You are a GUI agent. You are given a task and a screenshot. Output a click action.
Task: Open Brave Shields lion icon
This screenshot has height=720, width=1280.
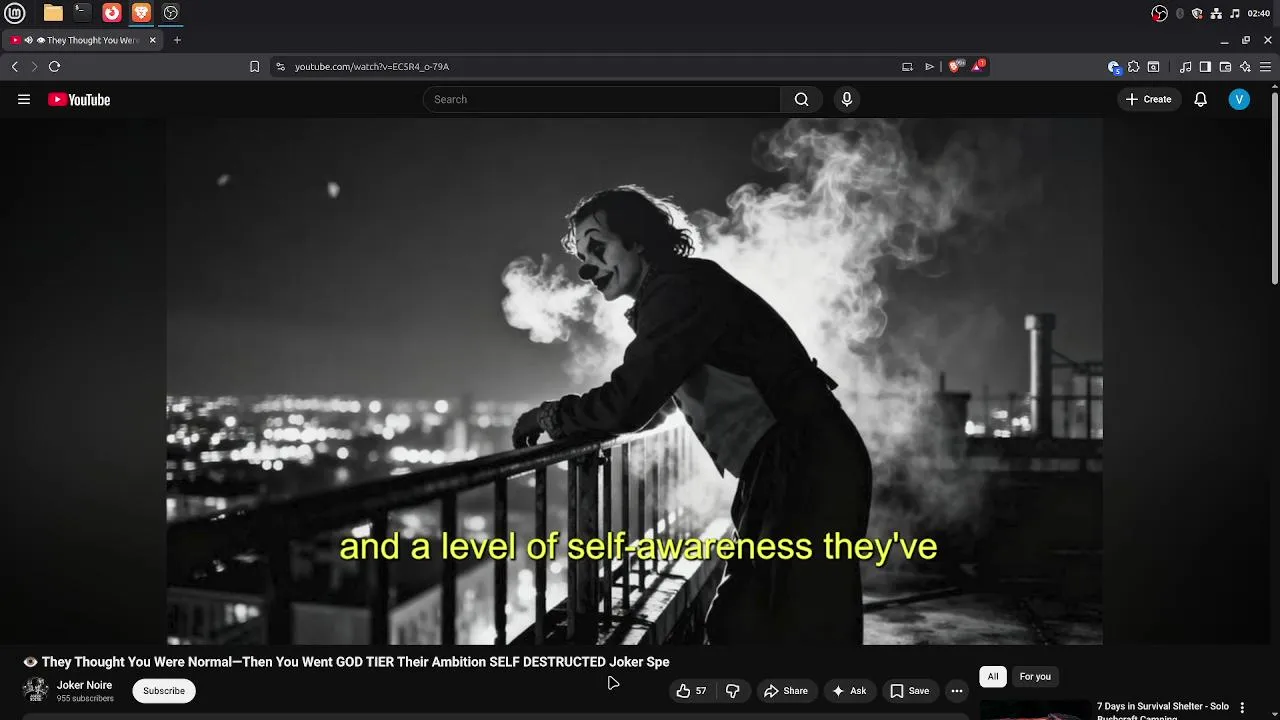click(955, 66)
